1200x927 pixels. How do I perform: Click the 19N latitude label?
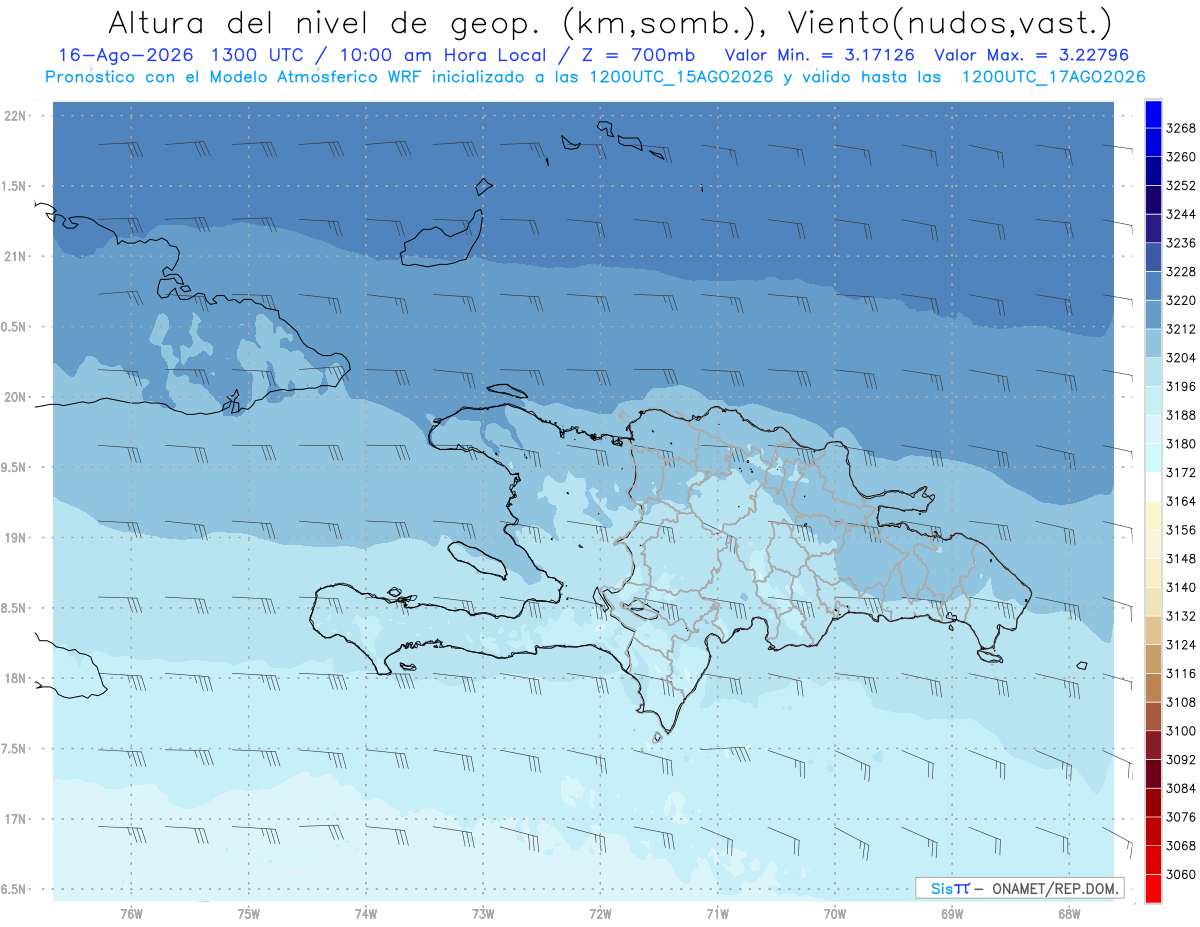[14, 538]
